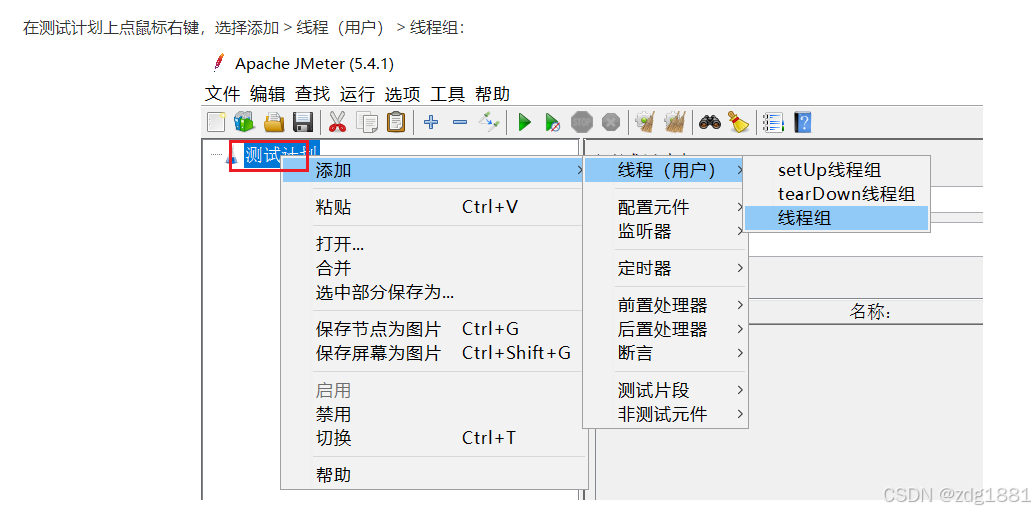Choose 添加 in the context menu

[x=434, y=171]
